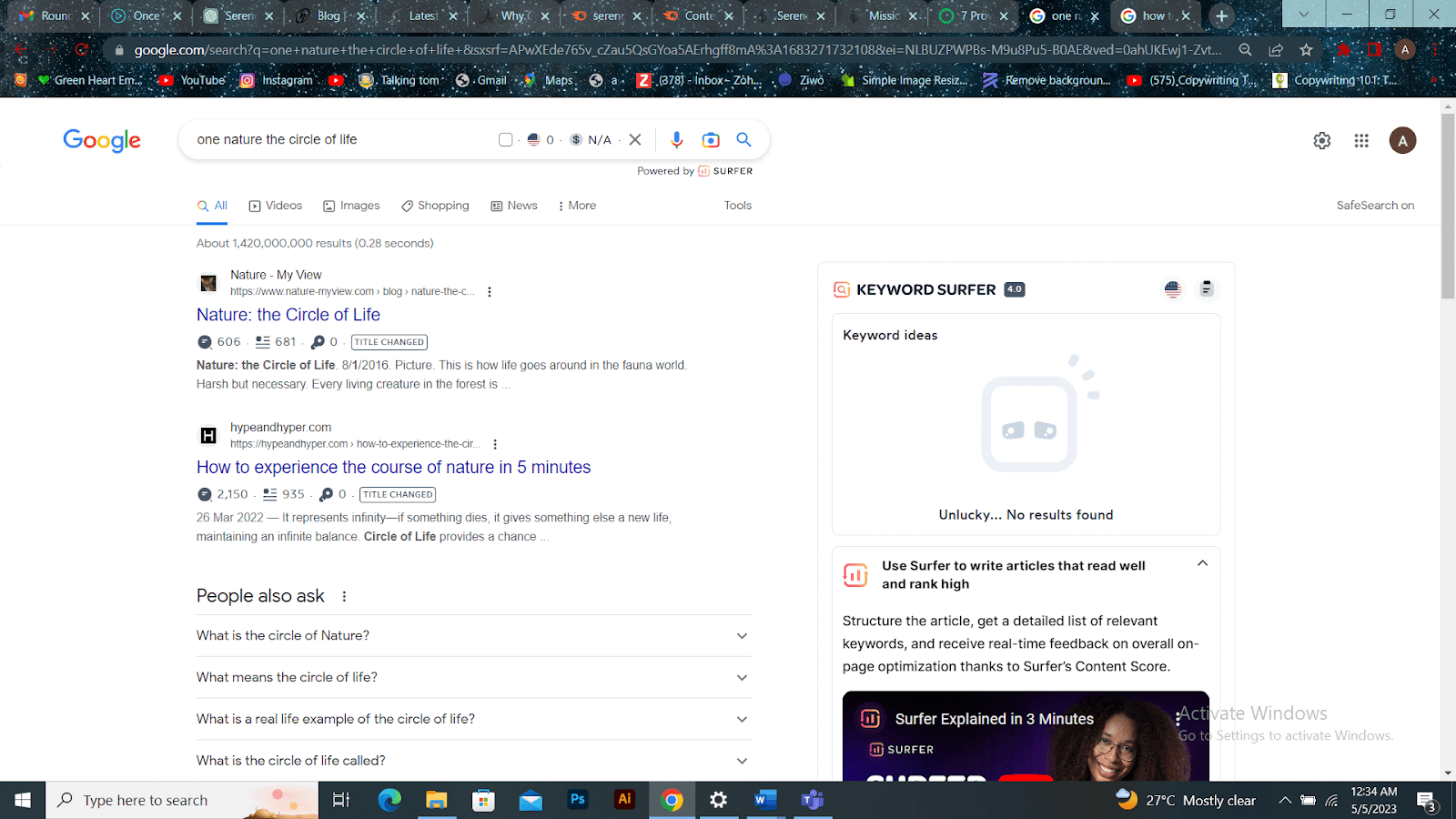Open three-dot menu for nature-myview result
Viewport: 1456px width, 819px height.
(490, 292)
